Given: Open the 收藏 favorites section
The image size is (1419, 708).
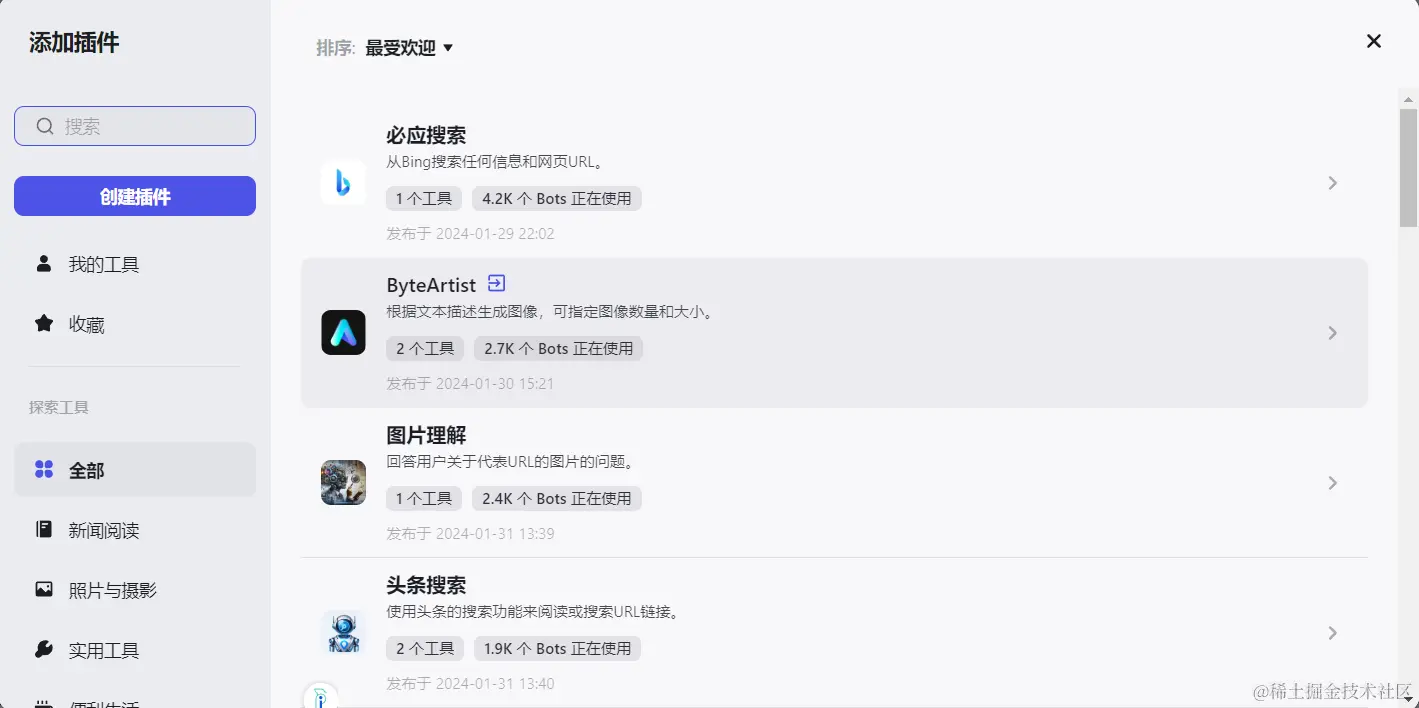Looking at the screenshot, I should pyautogui.click(x=86, y=325).
